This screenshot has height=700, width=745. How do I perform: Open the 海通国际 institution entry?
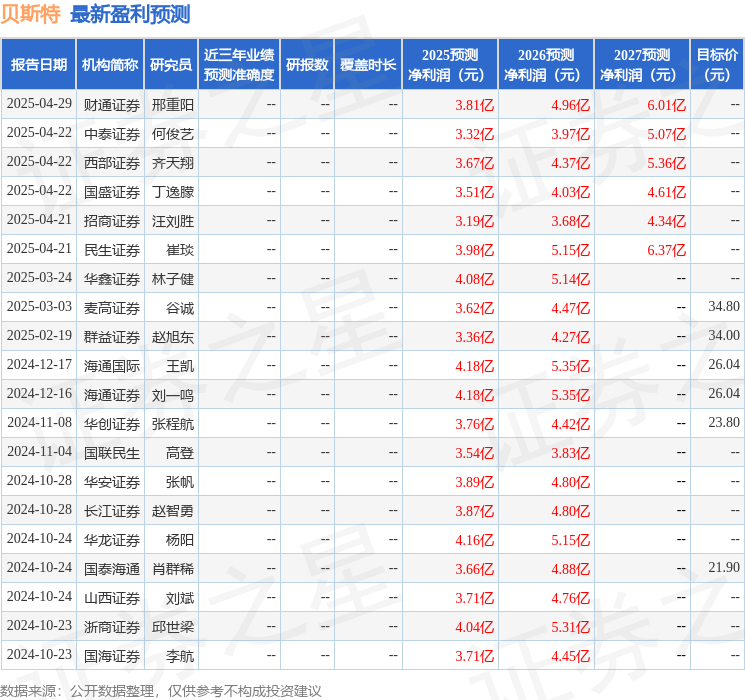click(x=111, y=366)
